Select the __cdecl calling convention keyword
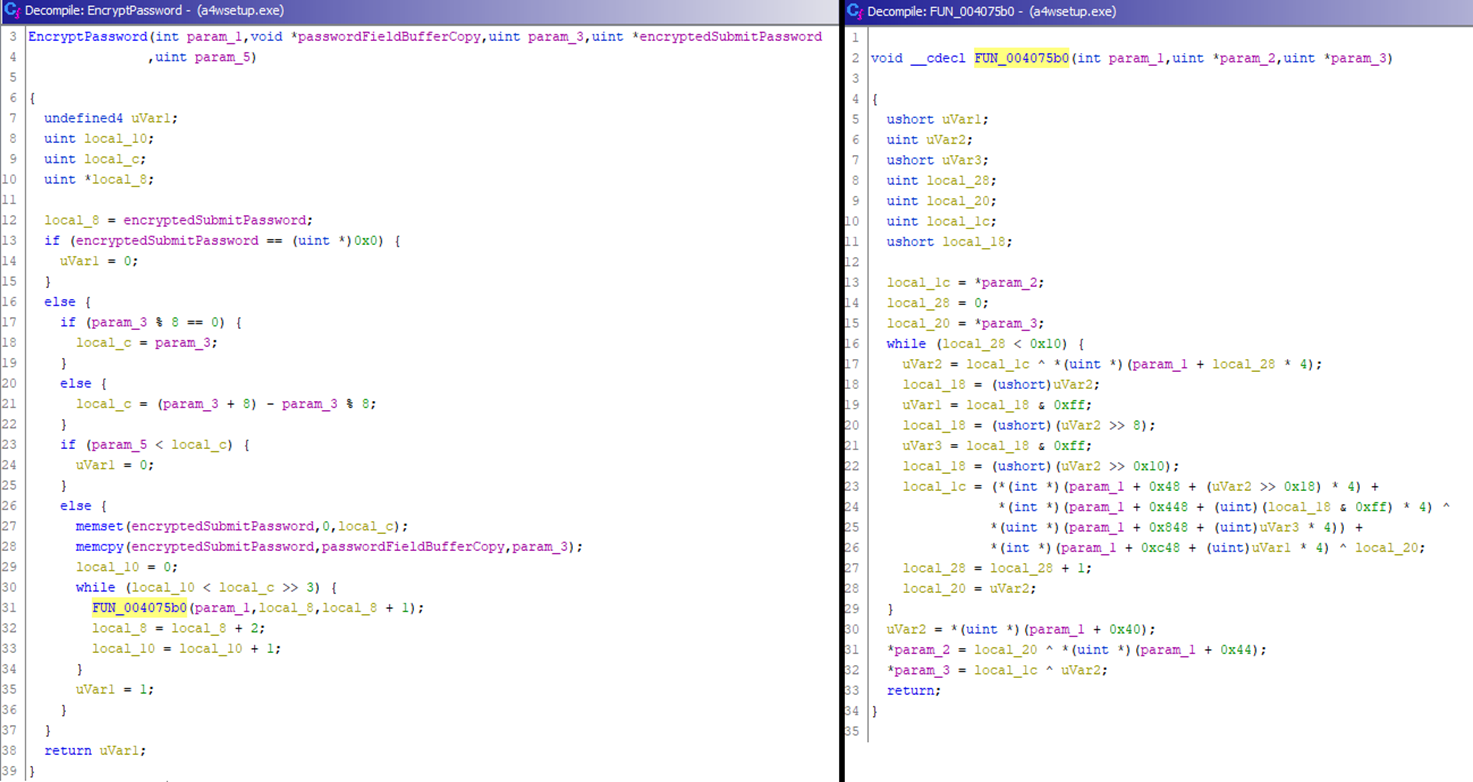Image resolution: width=1473 pixels, height=782 pixels. click(x=939, y=58)
